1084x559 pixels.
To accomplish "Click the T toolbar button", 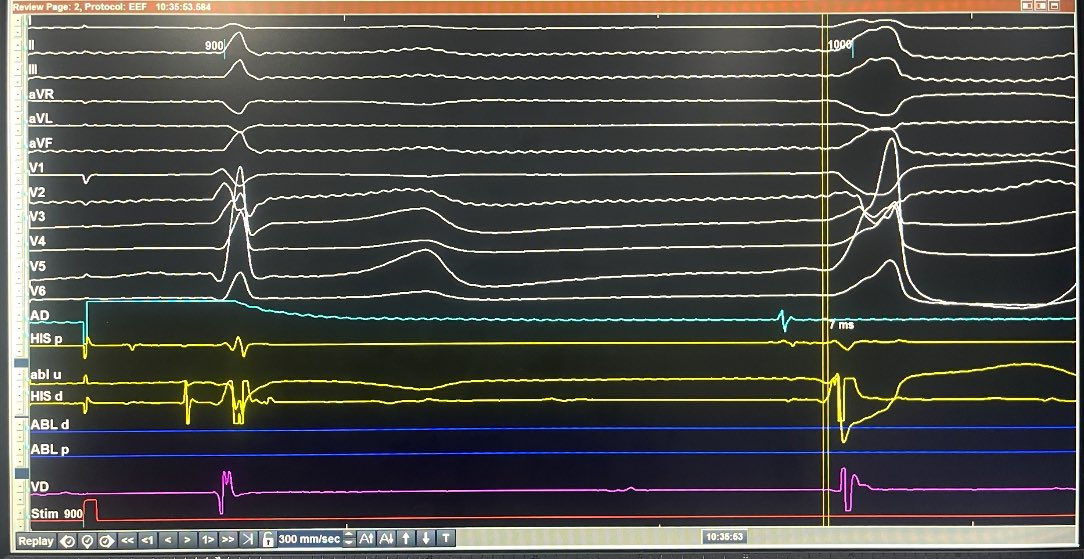I will pyautogui.click(x=446, y=540).
